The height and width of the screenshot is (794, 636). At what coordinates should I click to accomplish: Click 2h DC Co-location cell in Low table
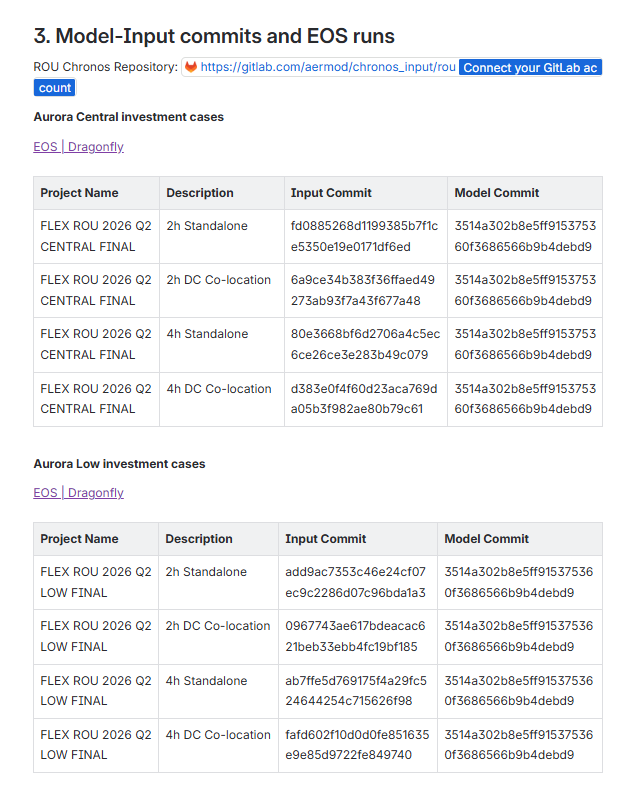pyautogui.click(x=218, y=637)
